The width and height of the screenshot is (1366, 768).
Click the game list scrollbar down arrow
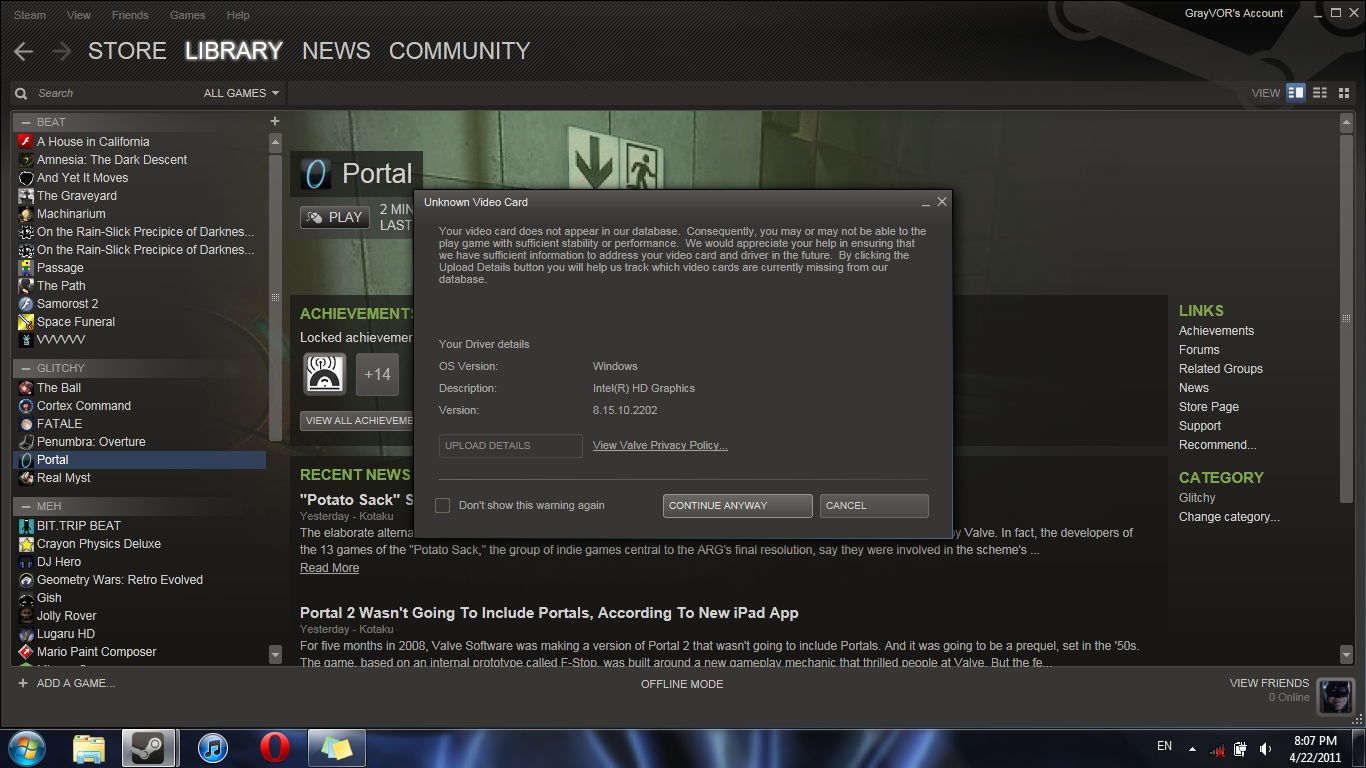pos(276,654)
